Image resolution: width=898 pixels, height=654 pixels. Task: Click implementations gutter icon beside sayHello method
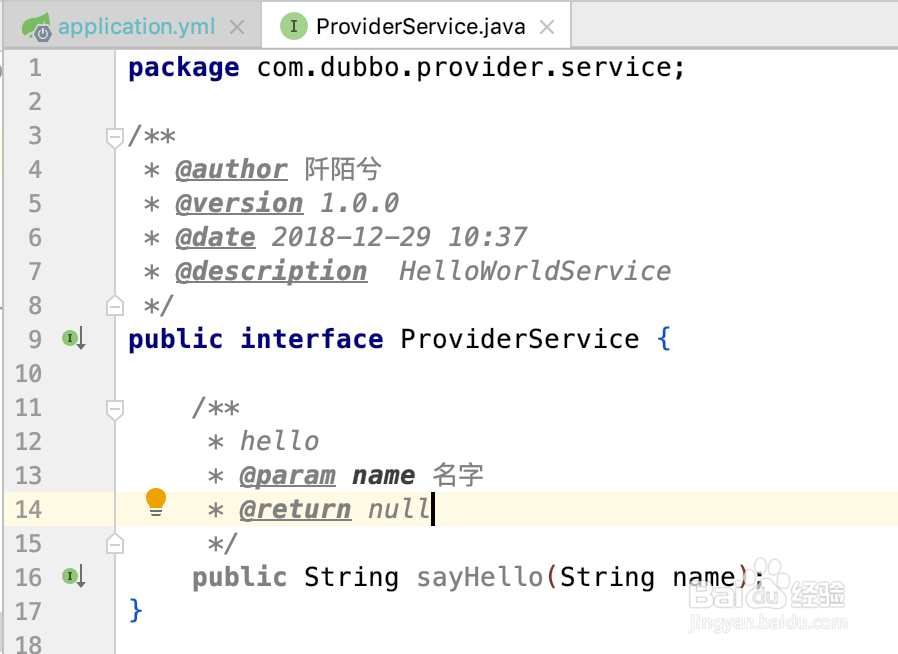(x=74, y=577)
